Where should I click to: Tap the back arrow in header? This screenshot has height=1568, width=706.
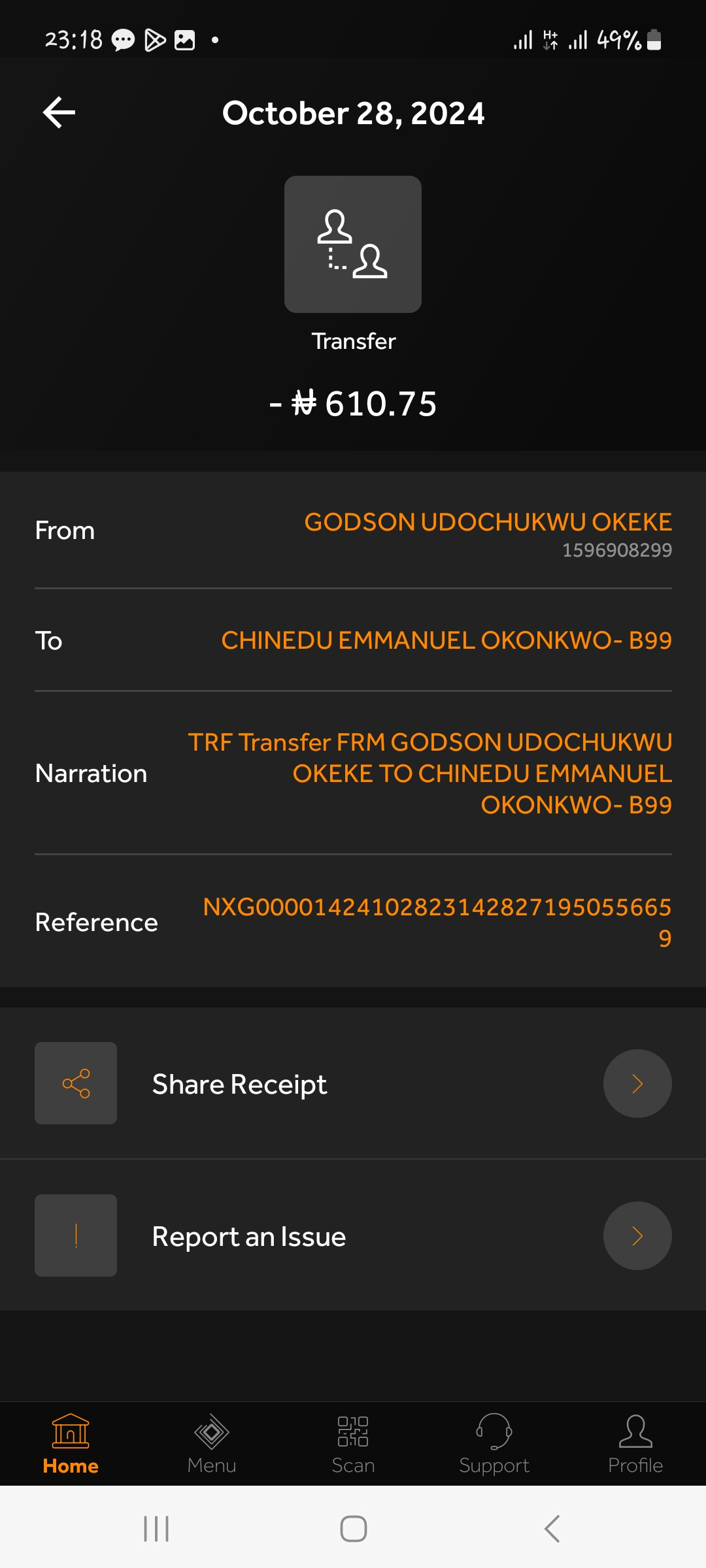pos(59,112)
